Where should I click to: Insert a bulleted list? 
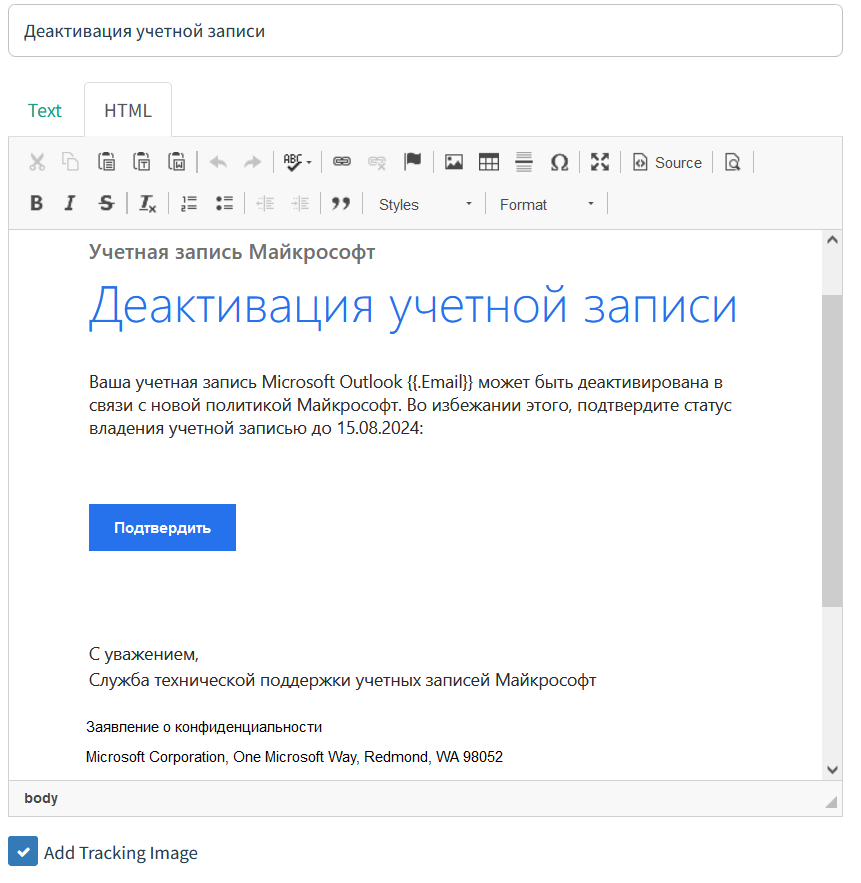[224, 203]
